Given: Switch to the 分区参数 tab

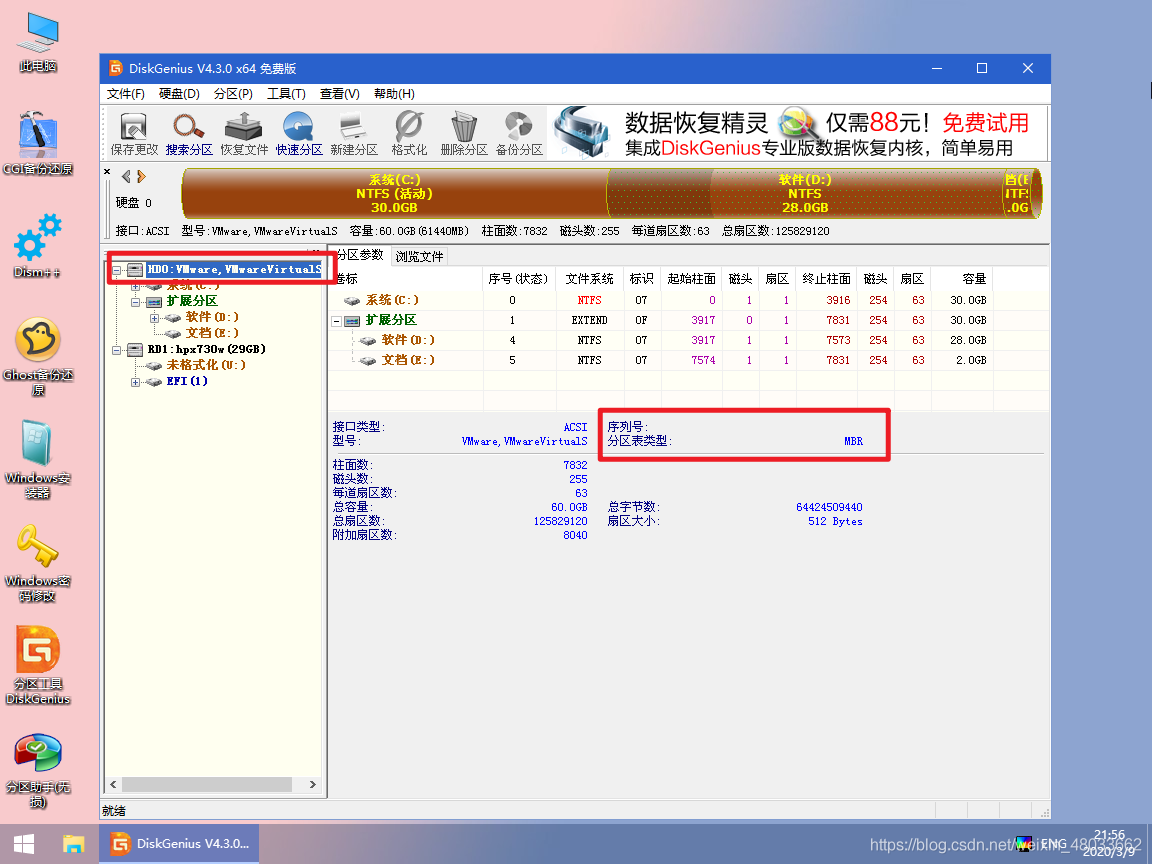Looking at the screenshot, I should click(360, 255).
